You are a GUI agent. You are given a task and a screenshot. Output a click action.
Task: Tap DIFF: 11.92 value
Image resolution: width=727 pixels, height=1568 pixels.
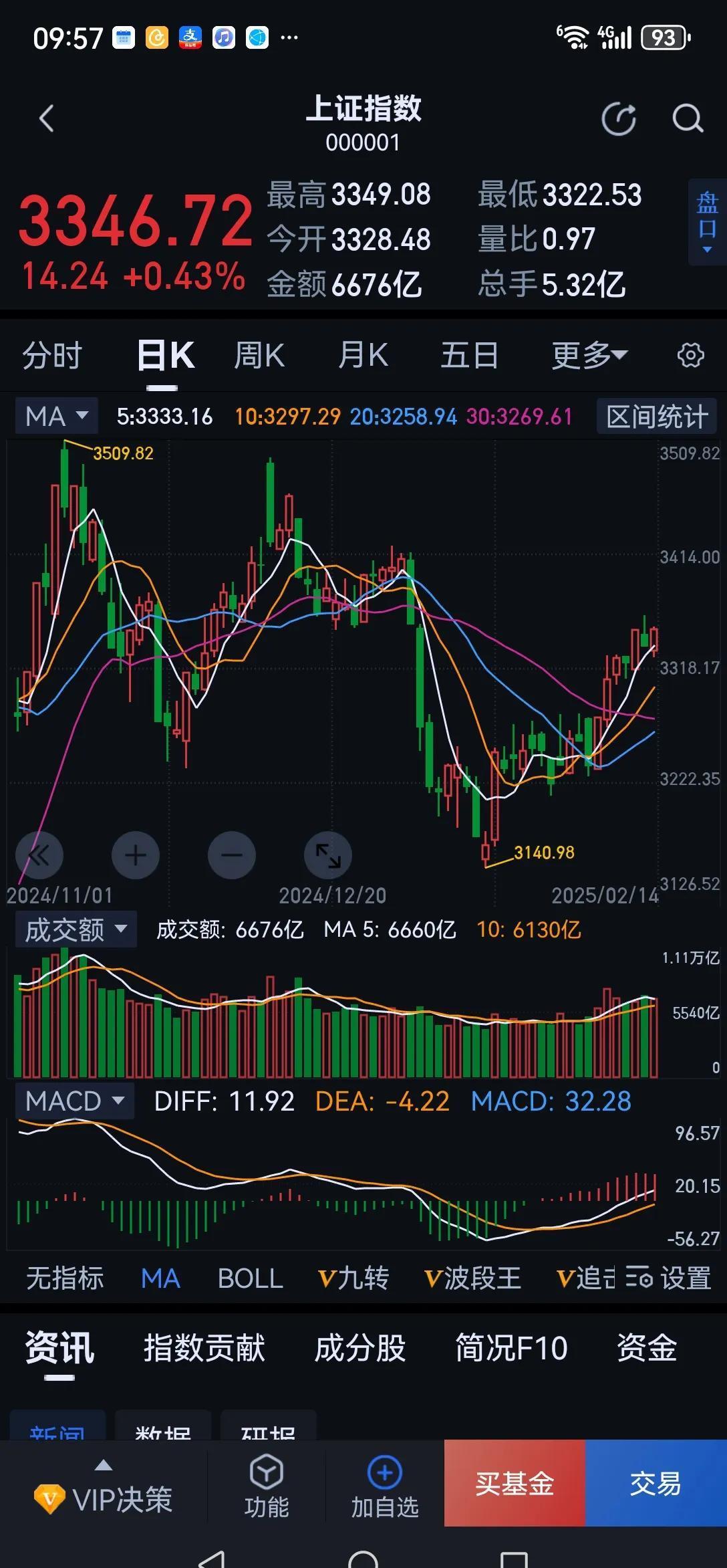click(x=224, y=1101)
